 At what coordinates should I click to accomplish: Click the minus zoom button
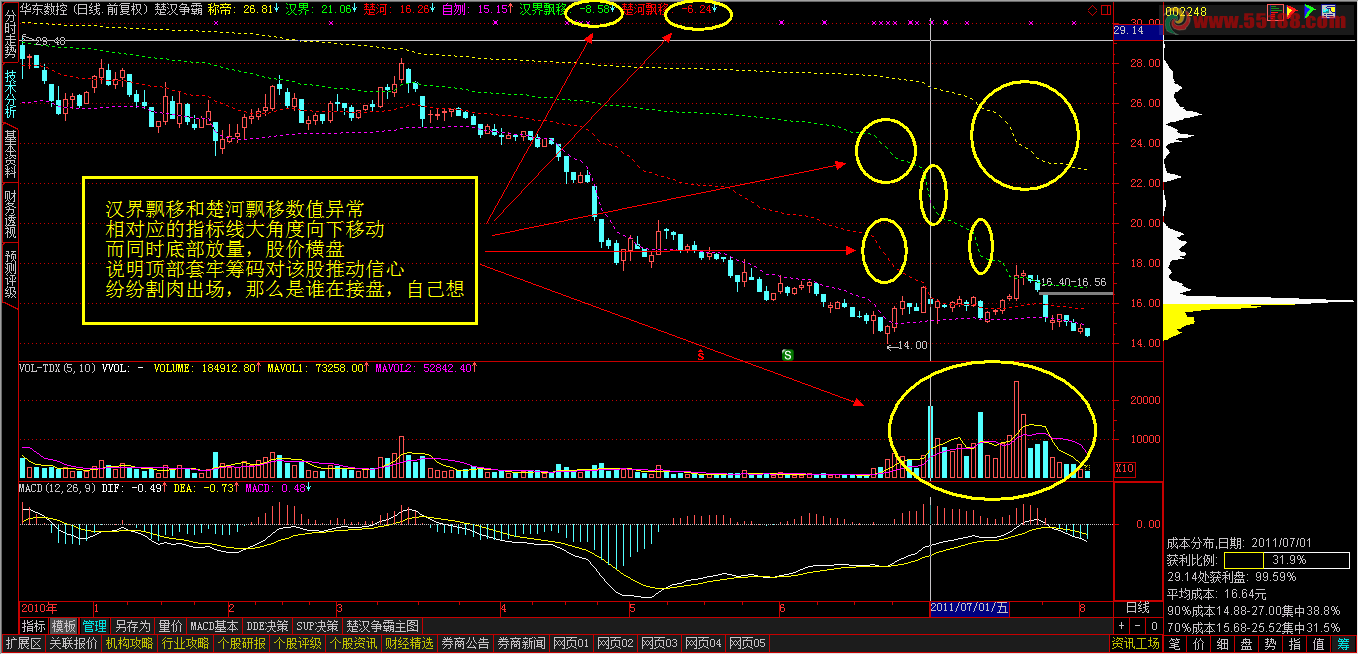[1137, 625]
